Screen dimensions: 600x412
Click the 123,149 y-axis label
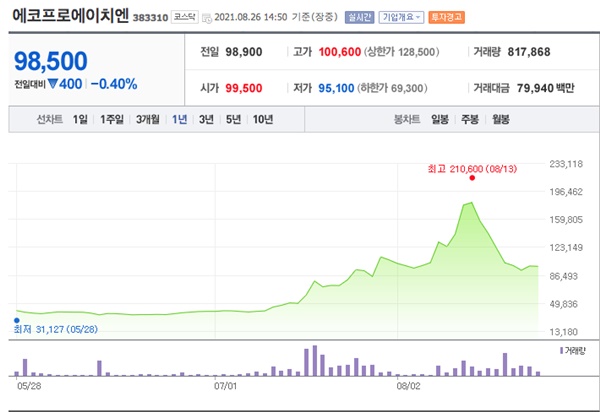pos(566,248)
